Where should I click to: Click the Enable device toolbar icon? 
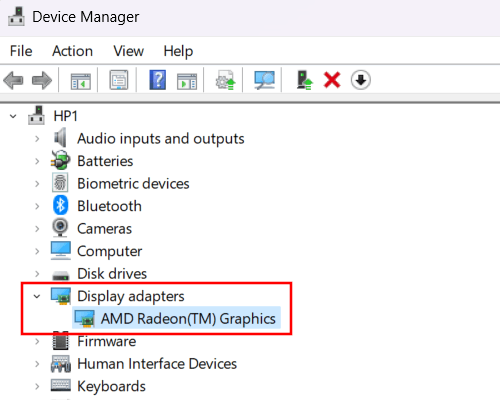304,80
